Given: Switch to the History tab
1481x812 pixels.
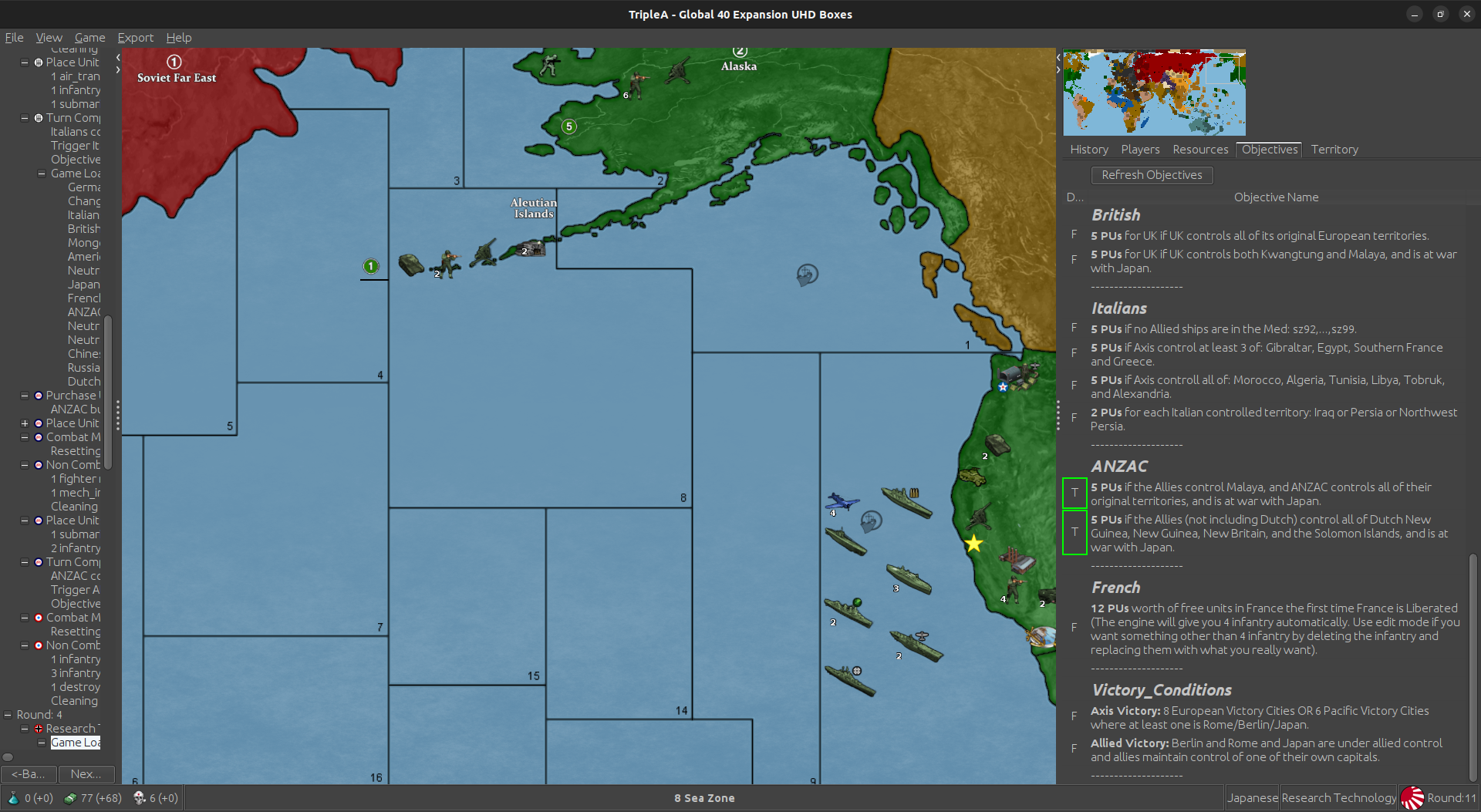Looking at the screenshot, I should pos(1088,150).
